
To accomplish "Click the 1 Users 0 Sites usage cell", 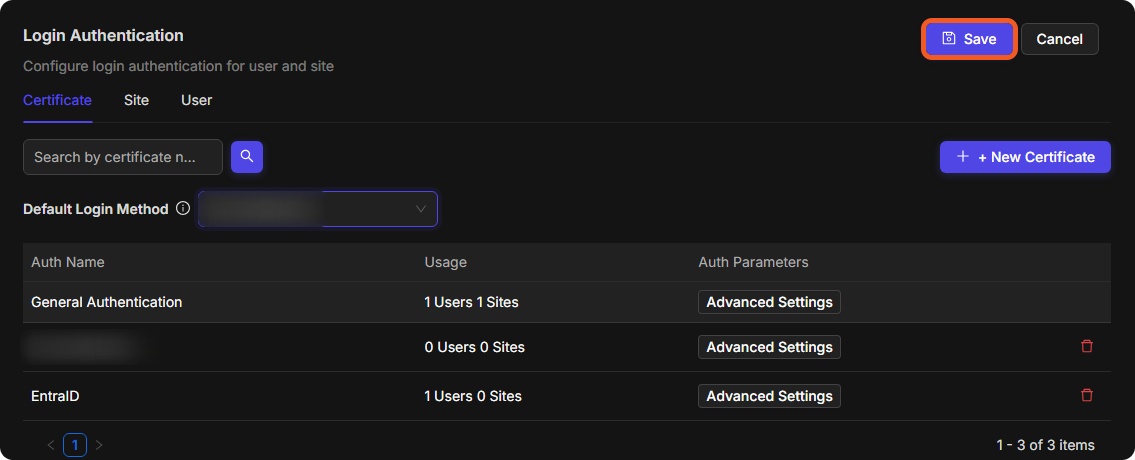I will 473,396.
